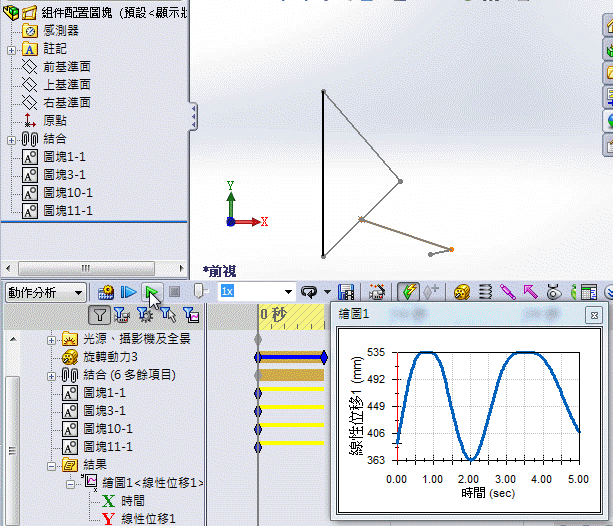Close the 繪圖1 plot window
Screen dimensions: 613x526
pos(594,315)
